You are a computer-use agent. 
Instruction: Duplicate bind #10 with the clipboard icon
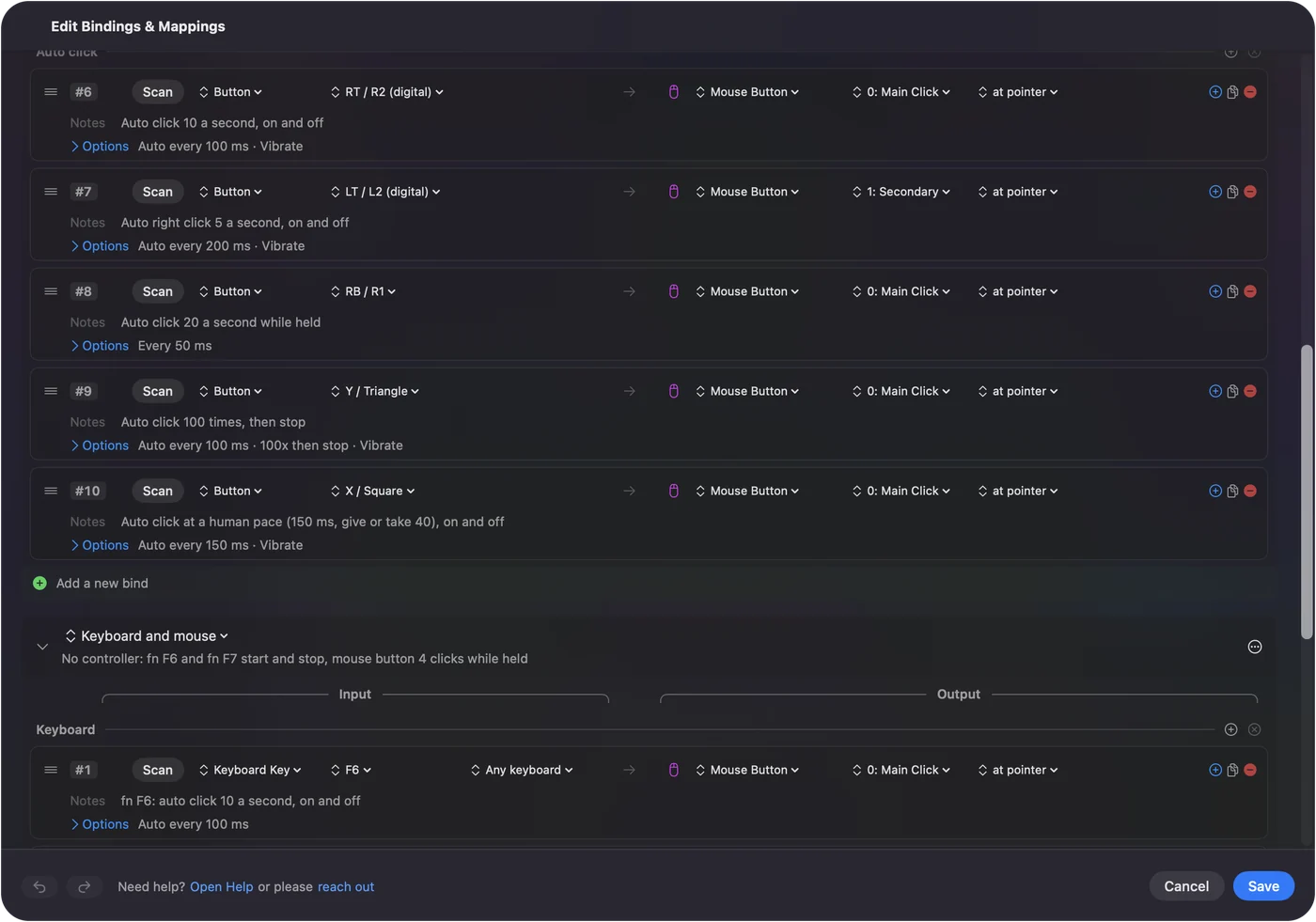[1232, 491]
